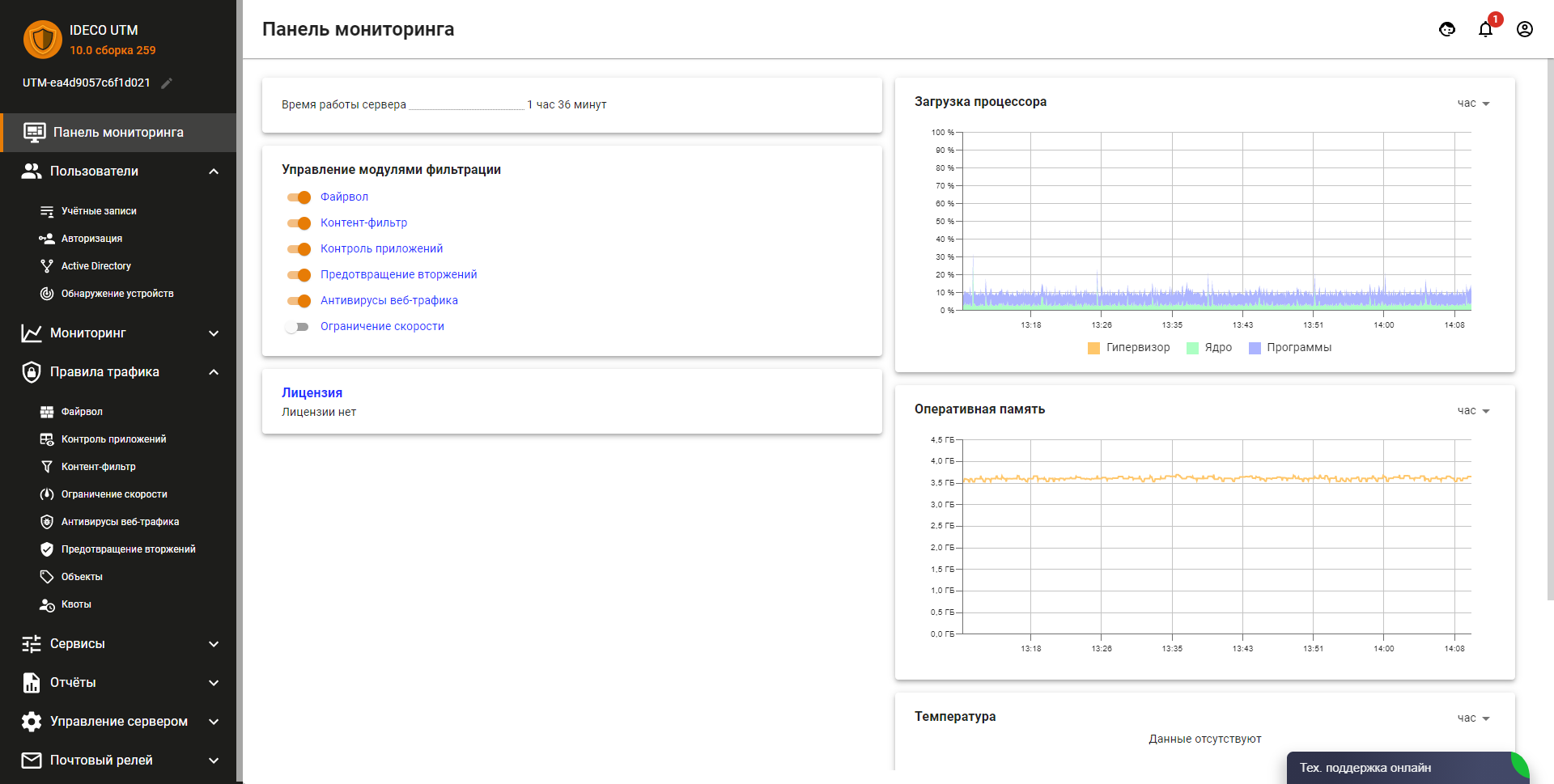Click the support face icon in header
The height and width of the screenshot is (784, 1554).
tap(1447, 30)
